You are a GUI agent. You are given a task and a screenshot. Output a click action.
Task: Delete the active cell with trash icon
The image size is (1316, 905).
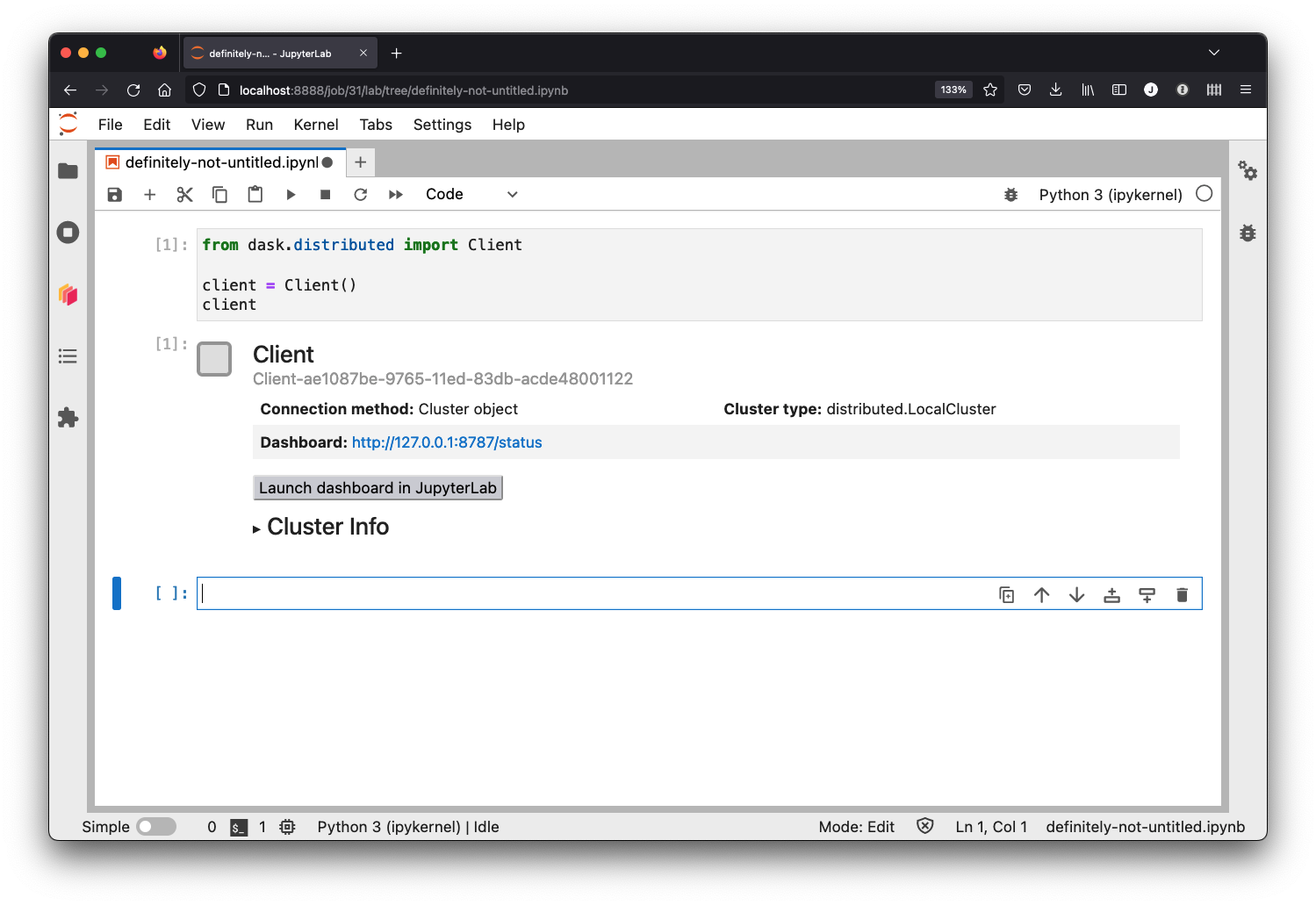(1183, 595)
